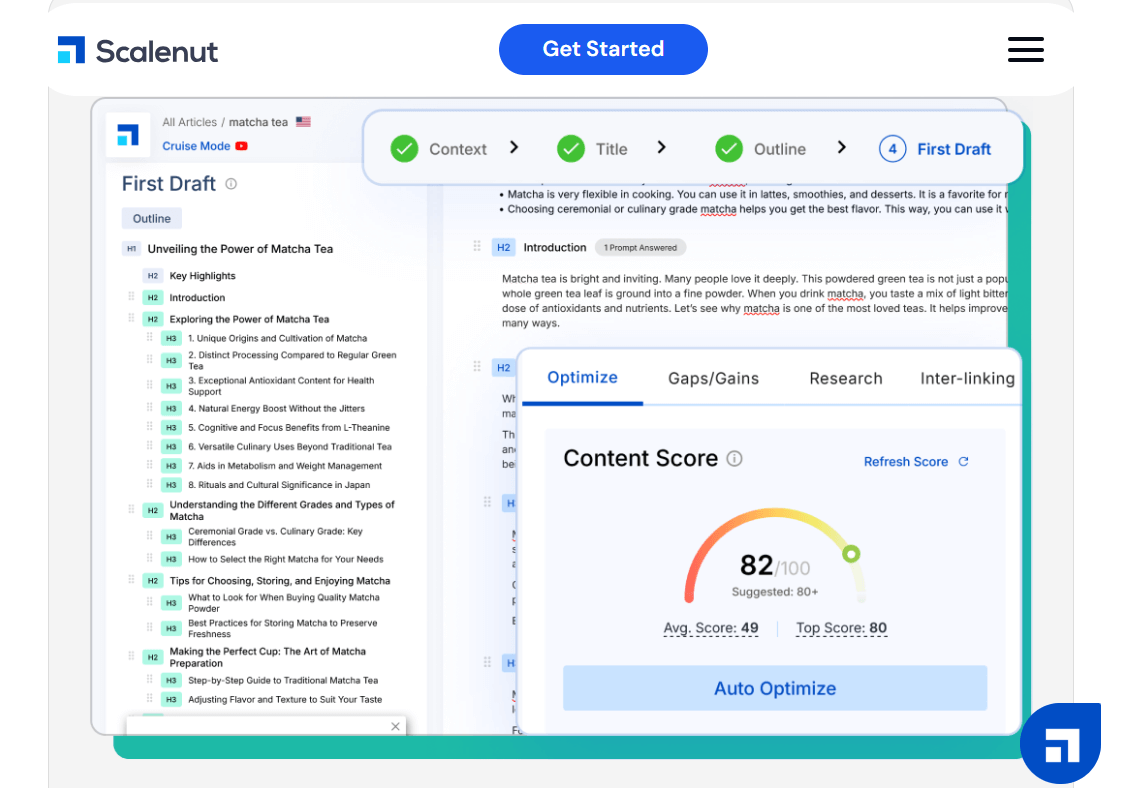Select What to Look for When Buying item
Image resolution: width=1121 pixels, height=788 pixels.
pos(284,603)
